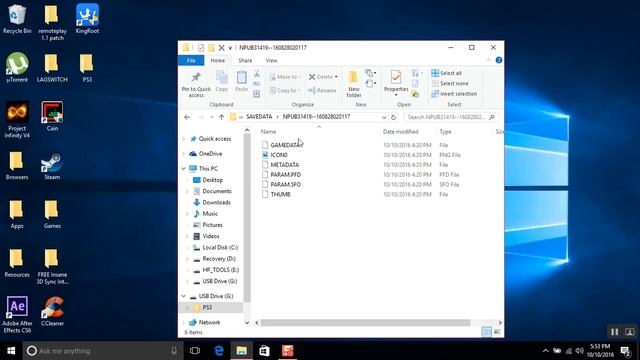Launch the Steam desktop shortcut
Image resolution: width=640 pixels, height=360 pixels.
(52, 165)
